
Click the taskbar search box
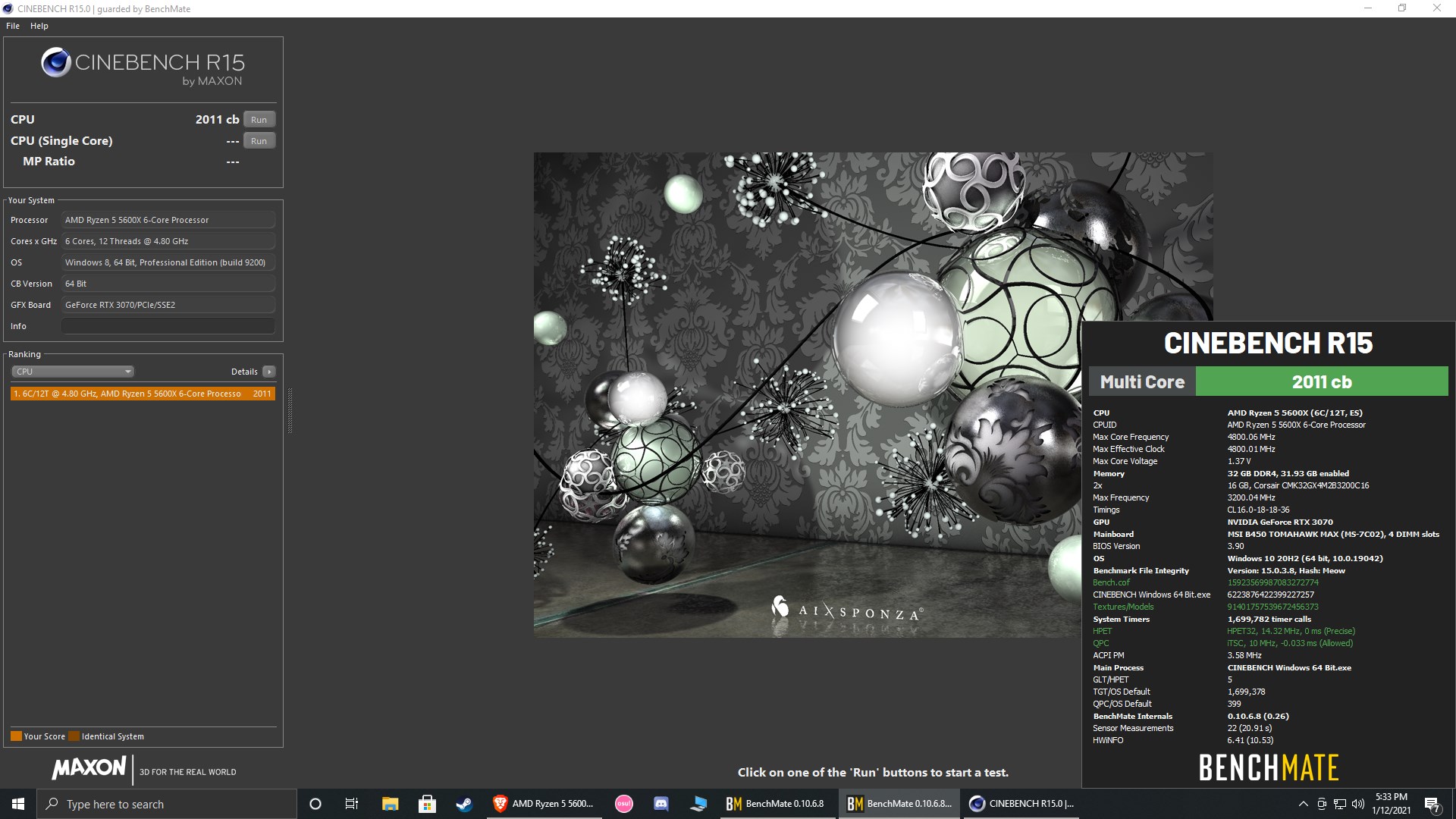(167, 804)
